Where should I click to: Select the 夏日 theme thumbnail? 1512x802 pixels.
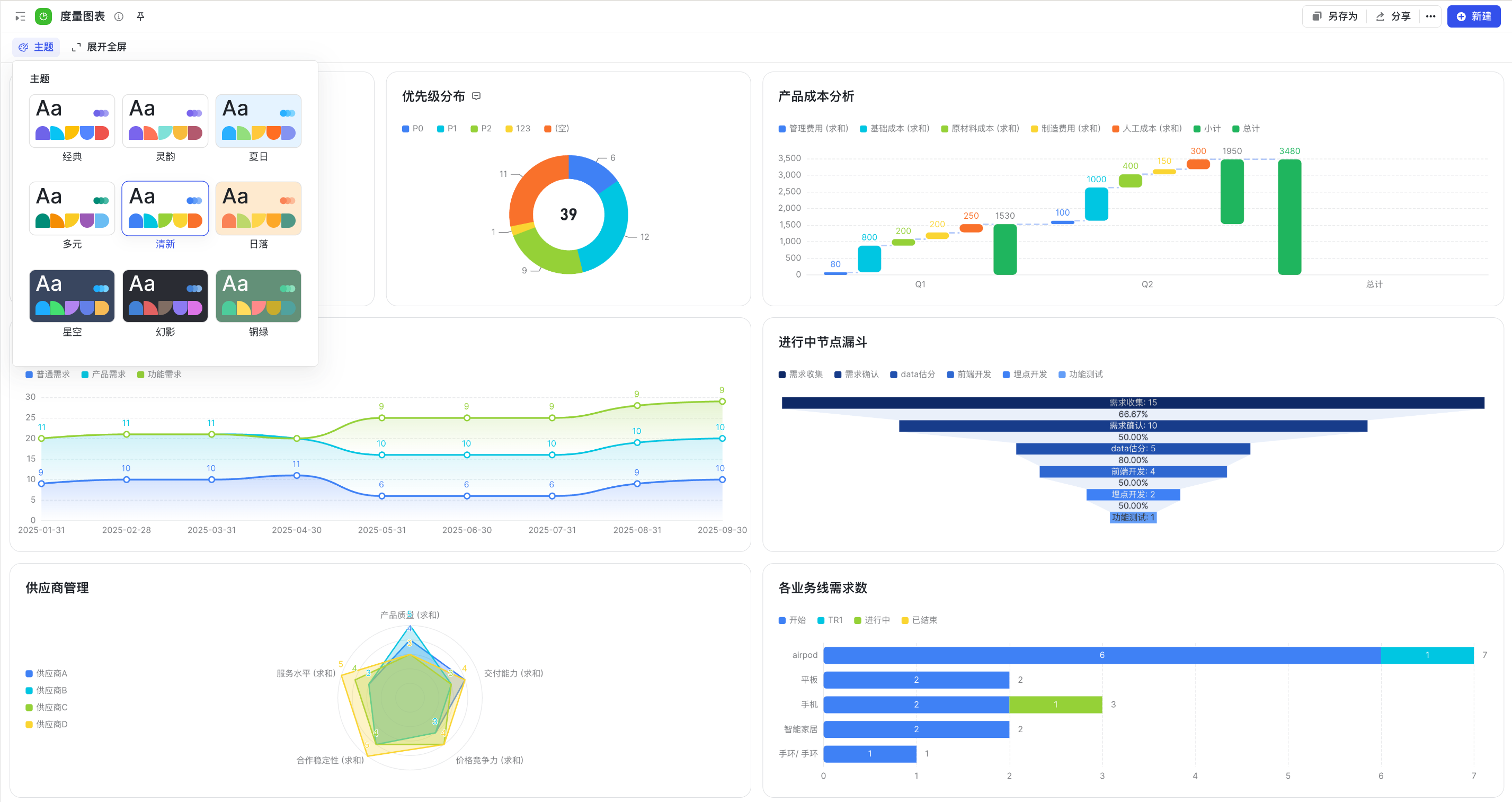(x=258, y=121)
